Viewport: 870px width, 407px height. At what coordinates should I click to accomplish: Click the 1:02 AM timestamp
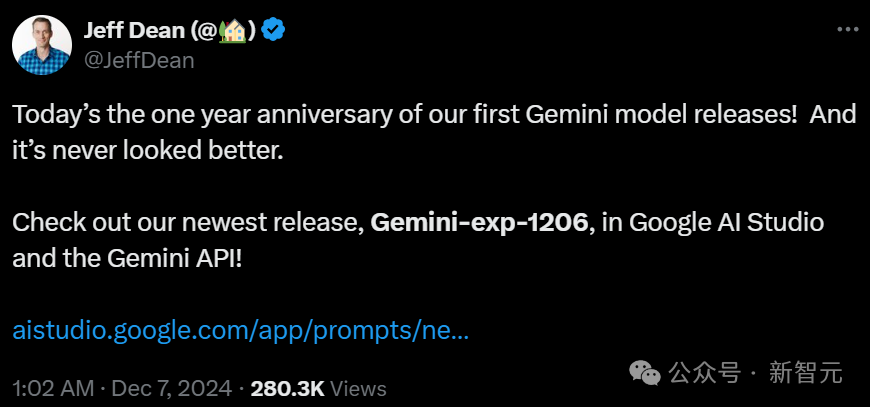coord(54,388)
